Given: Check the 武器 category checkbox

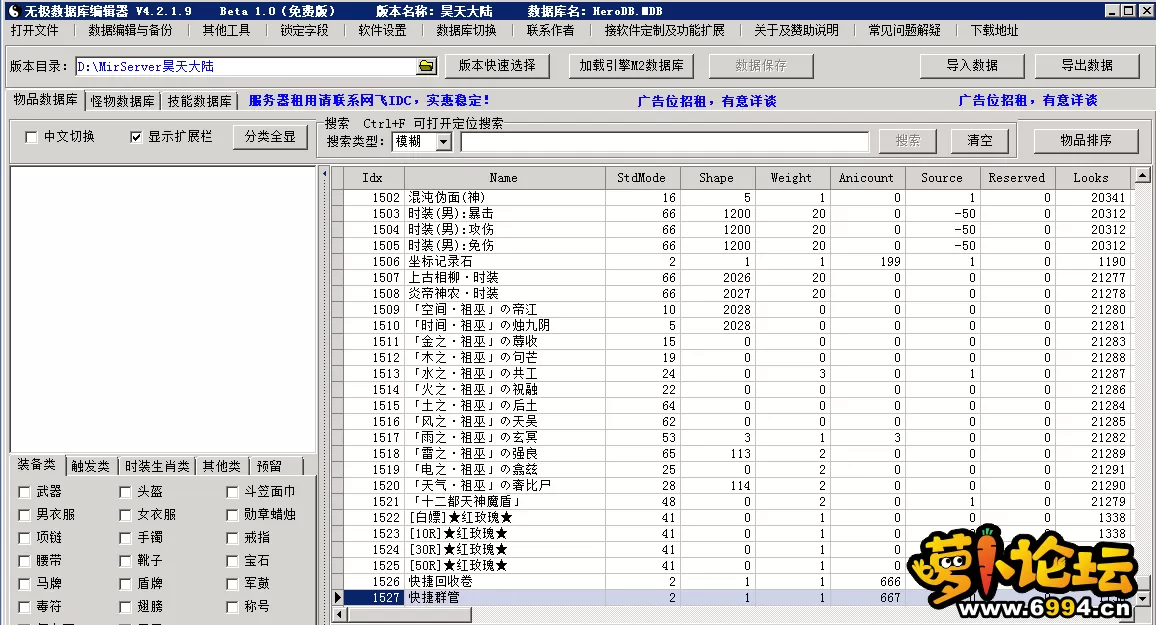Looking at the screenshot, I should pyautogui.click(x=24, y=492).
